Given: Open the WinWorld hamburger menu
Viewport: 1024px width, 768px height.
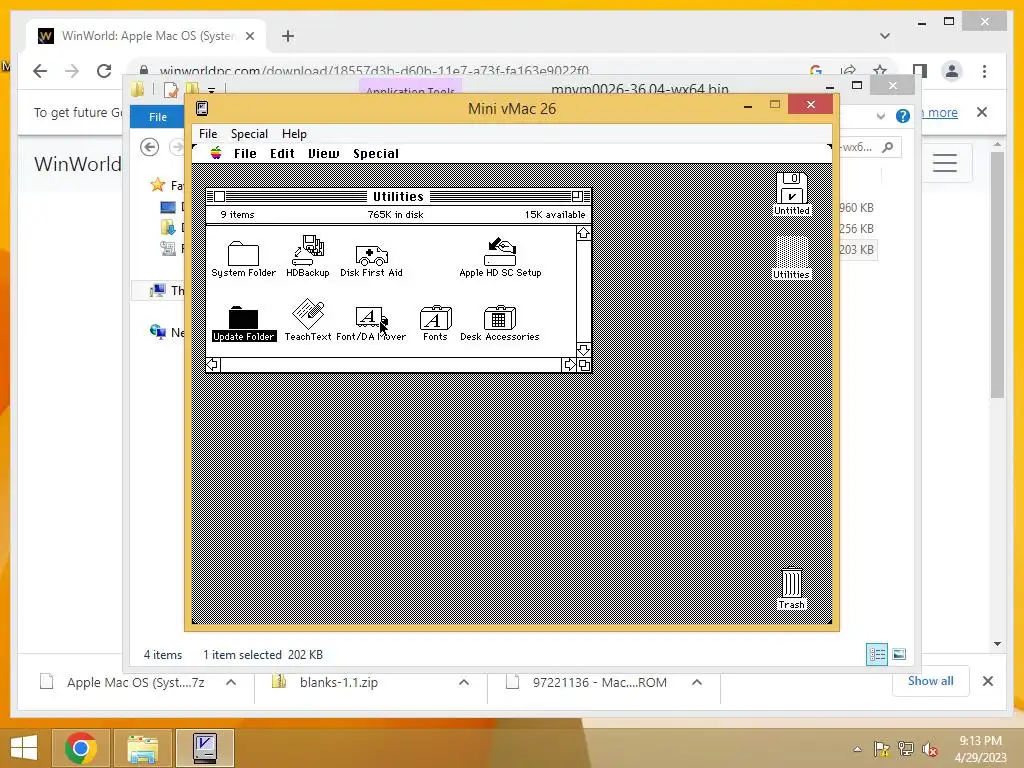Looking at the screenshot, I should coord(944,163).
